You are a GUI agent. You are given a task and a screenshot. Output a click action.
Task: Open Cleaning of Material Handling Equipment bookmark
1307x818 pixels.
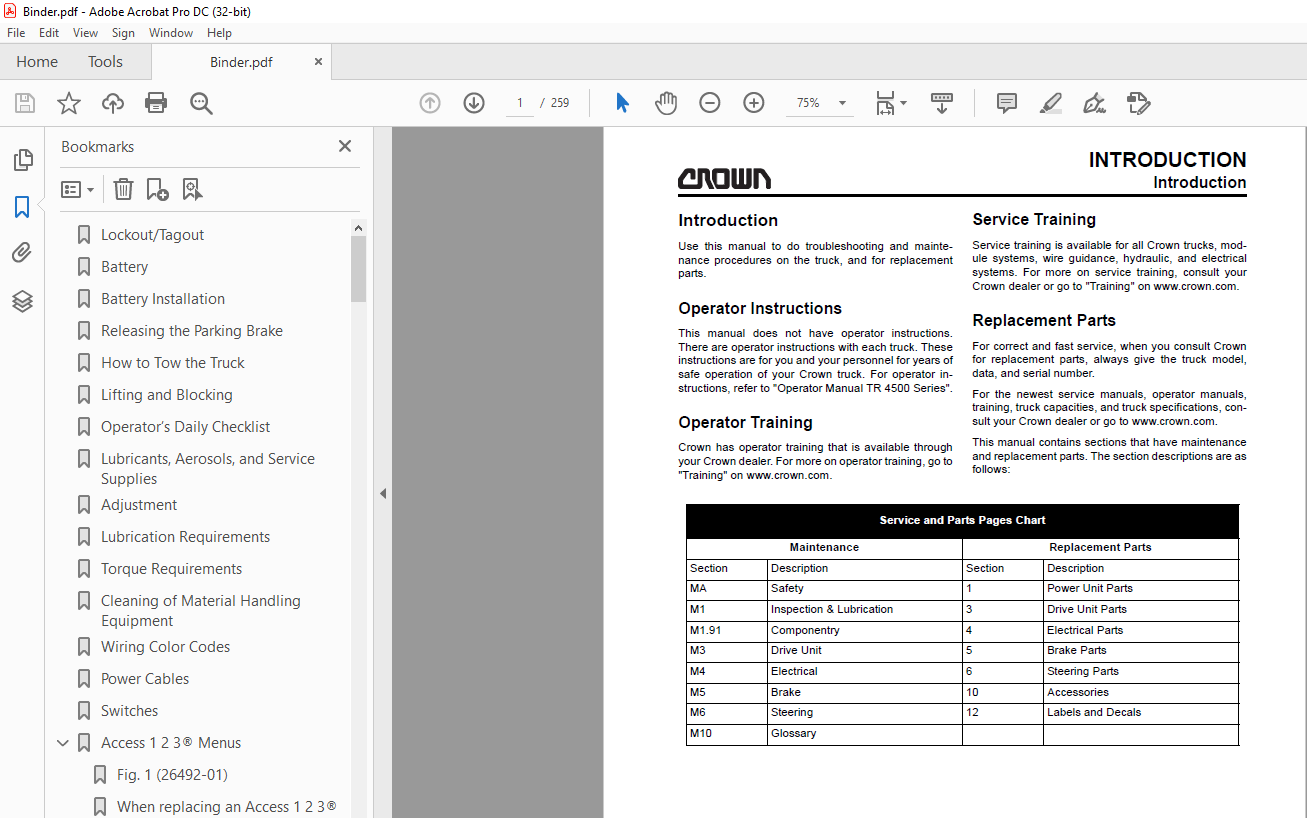200,611
